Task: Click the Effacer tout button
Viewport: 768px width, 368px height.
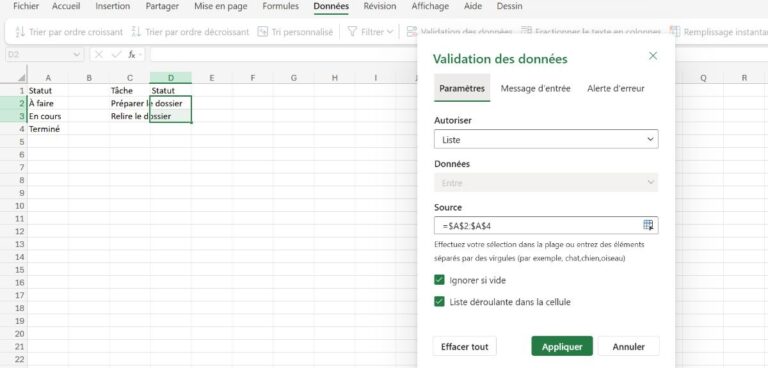Action: pos(464,346)
